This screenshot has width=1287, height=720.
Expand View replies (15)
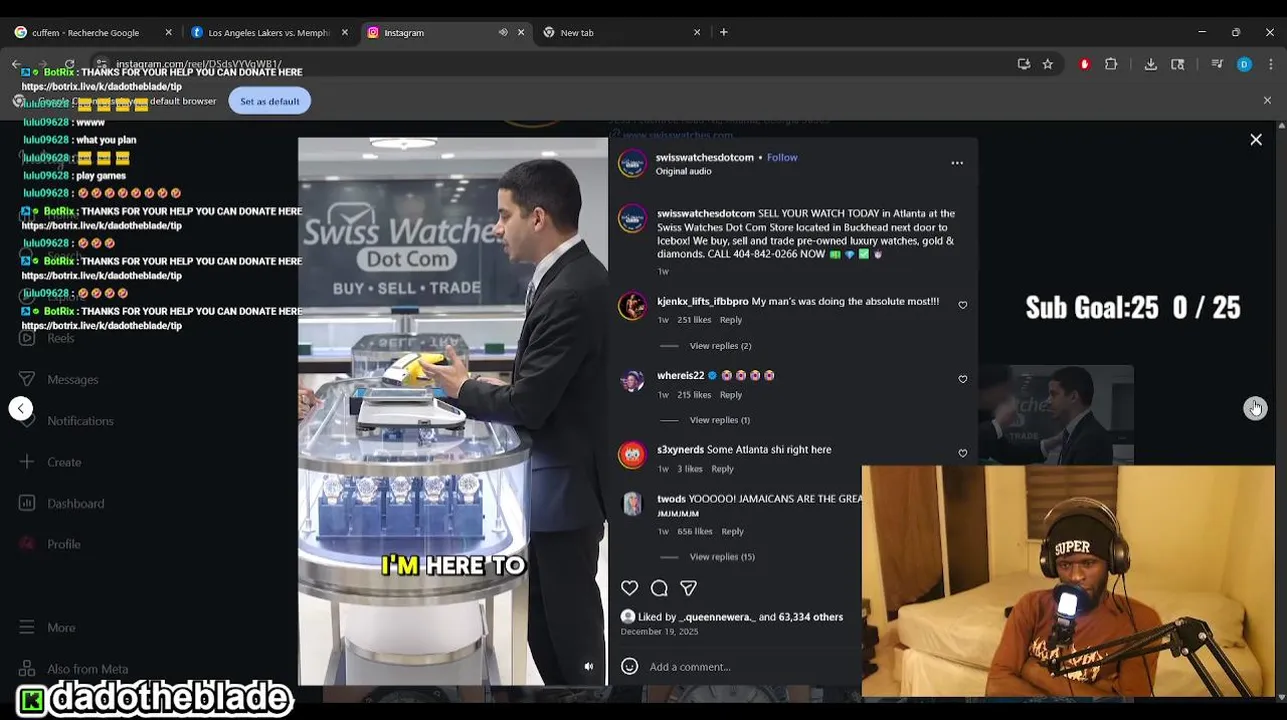(722, 557)
